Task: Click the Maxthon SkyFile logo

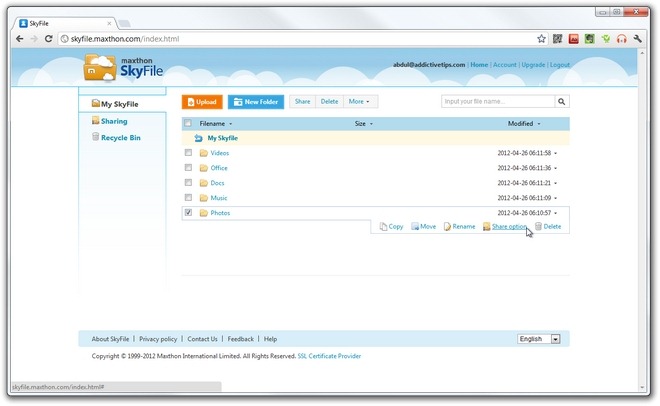Action: click(123, 67)
